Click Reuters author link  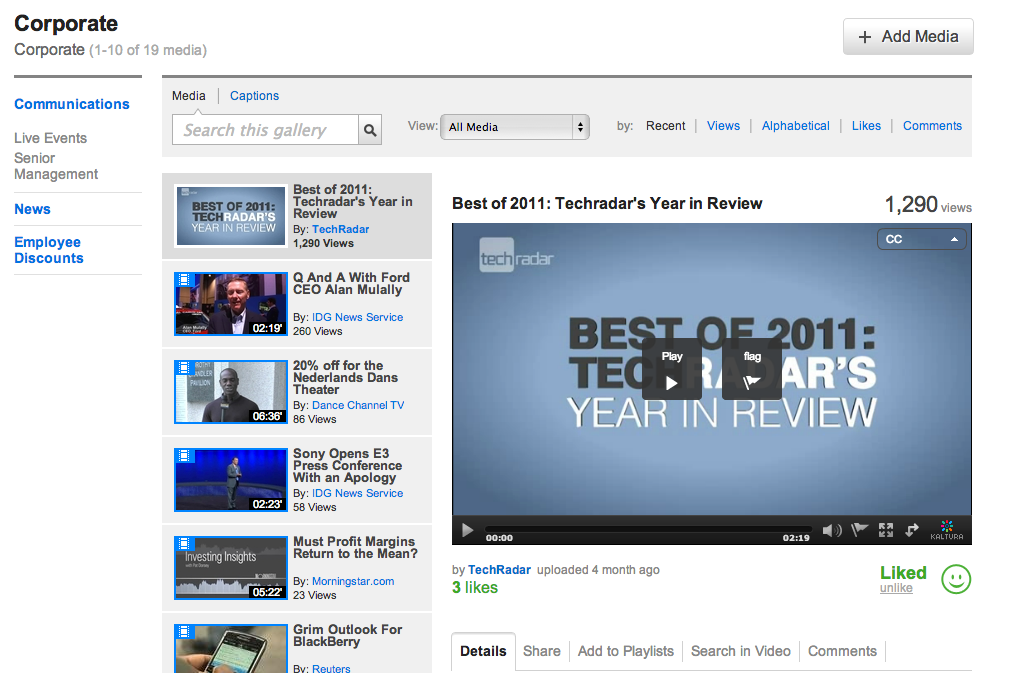331,668
